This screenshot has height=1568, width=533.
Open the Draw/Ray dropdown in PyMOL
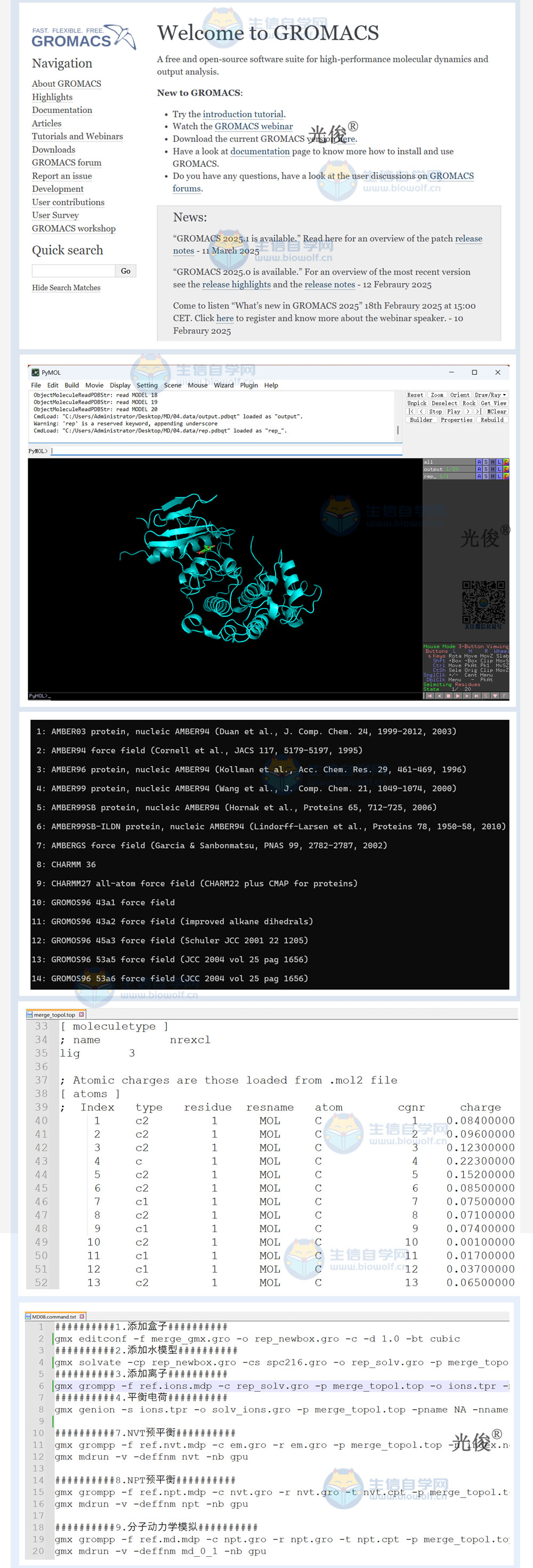[x=490, y=395]
